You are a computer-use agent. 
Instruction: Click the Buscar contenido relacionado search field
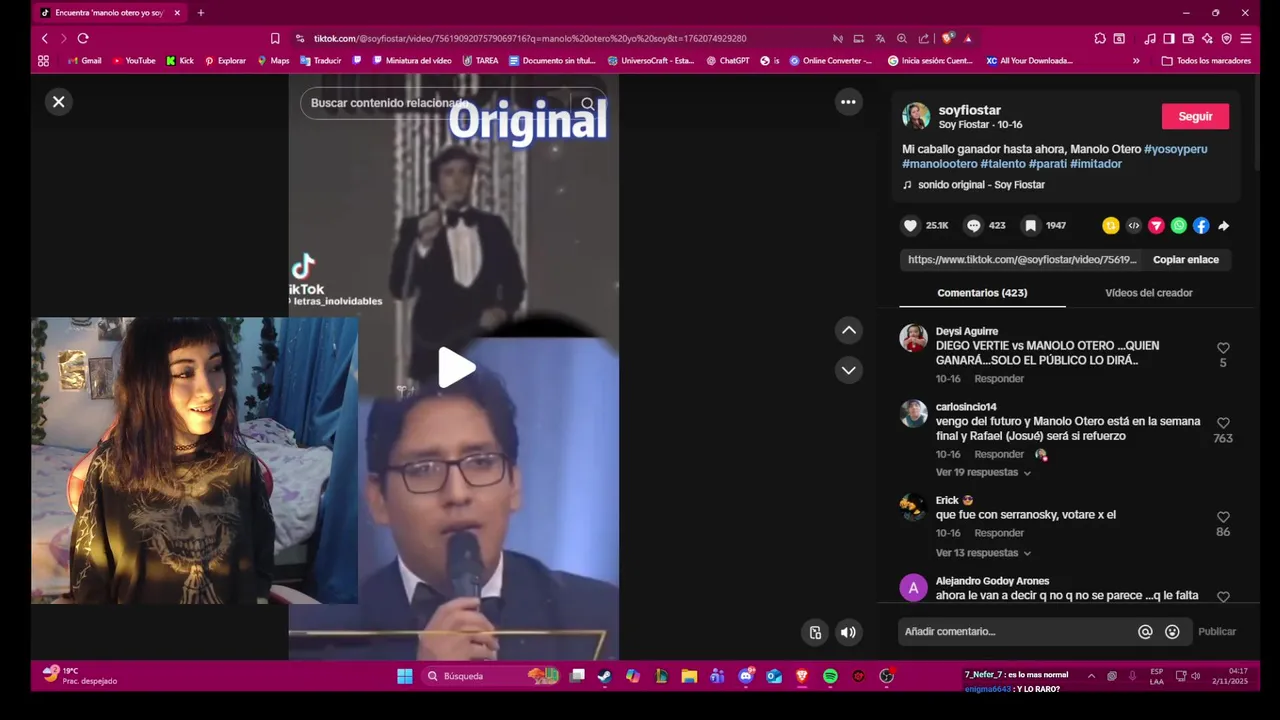[435, 103]
